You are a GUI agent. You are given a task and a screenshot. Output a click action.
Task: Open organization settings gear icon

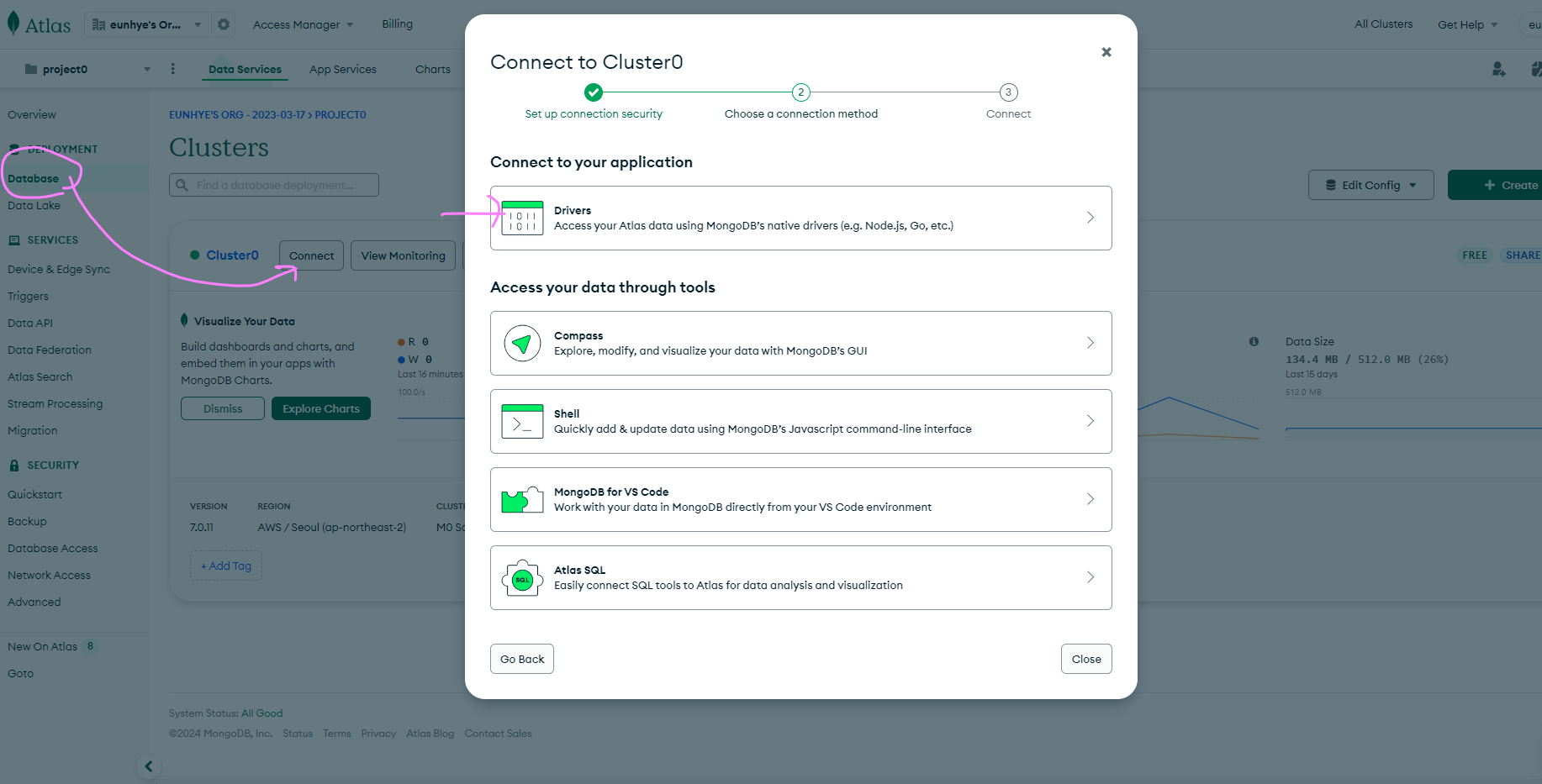tap(224, 24)
